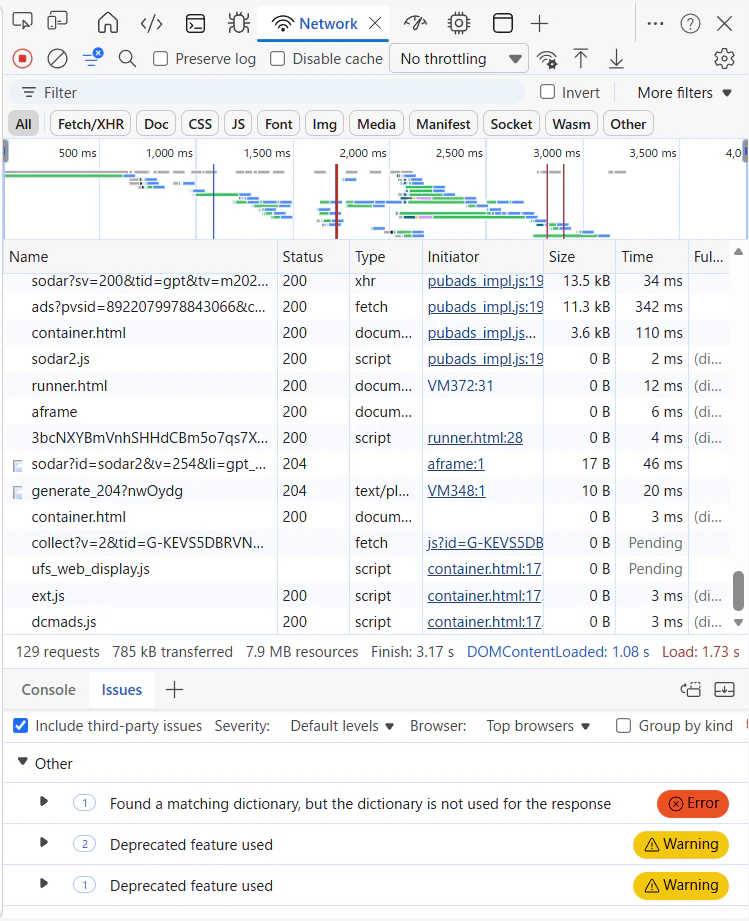Toggle the filter bar funnel icon
Image resolution: width=749 pixels, height=921 pixels.
(x=92, y=58)
